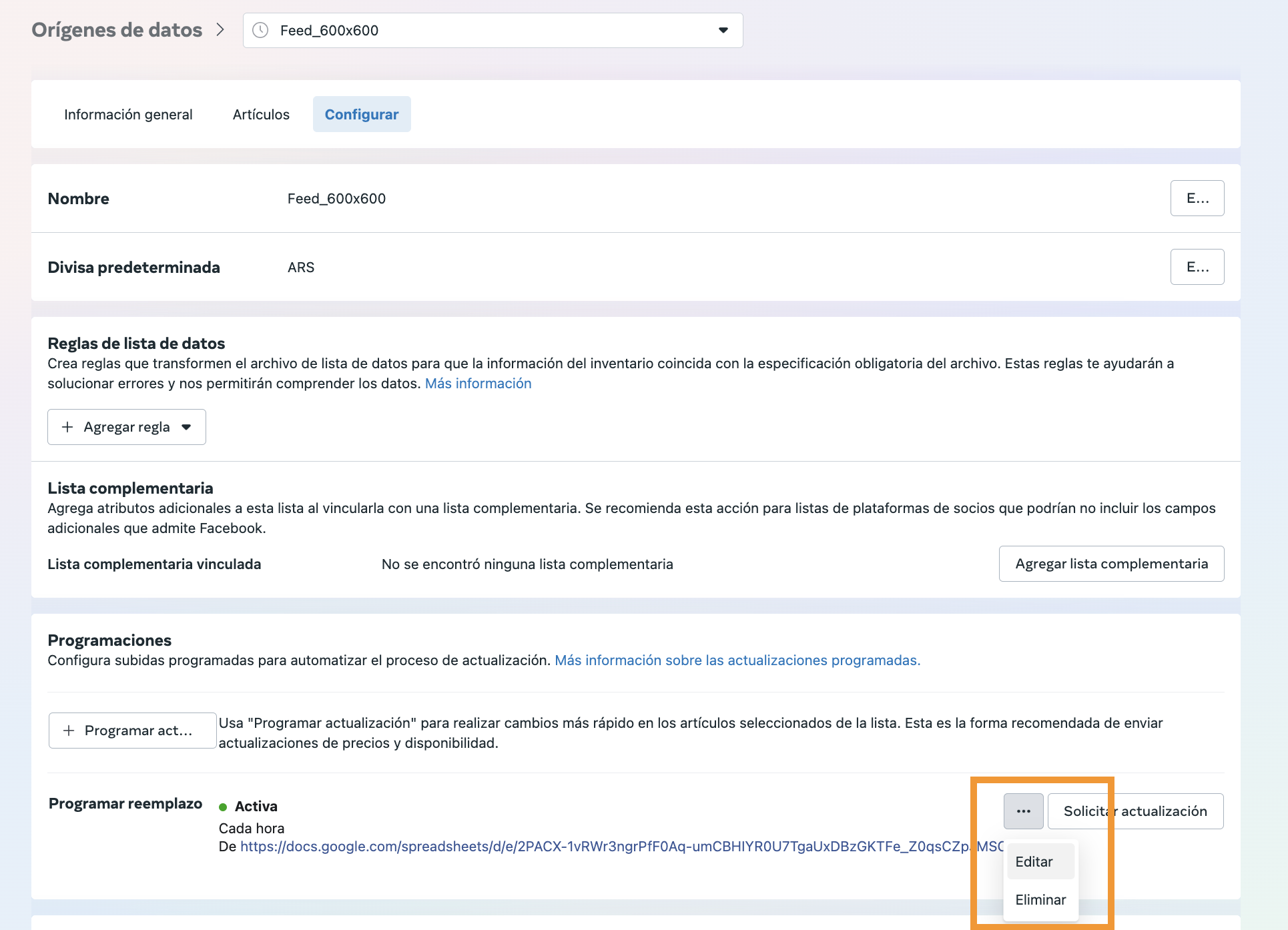Click the plus icon on Agregar regla

(x=67, y=427)
